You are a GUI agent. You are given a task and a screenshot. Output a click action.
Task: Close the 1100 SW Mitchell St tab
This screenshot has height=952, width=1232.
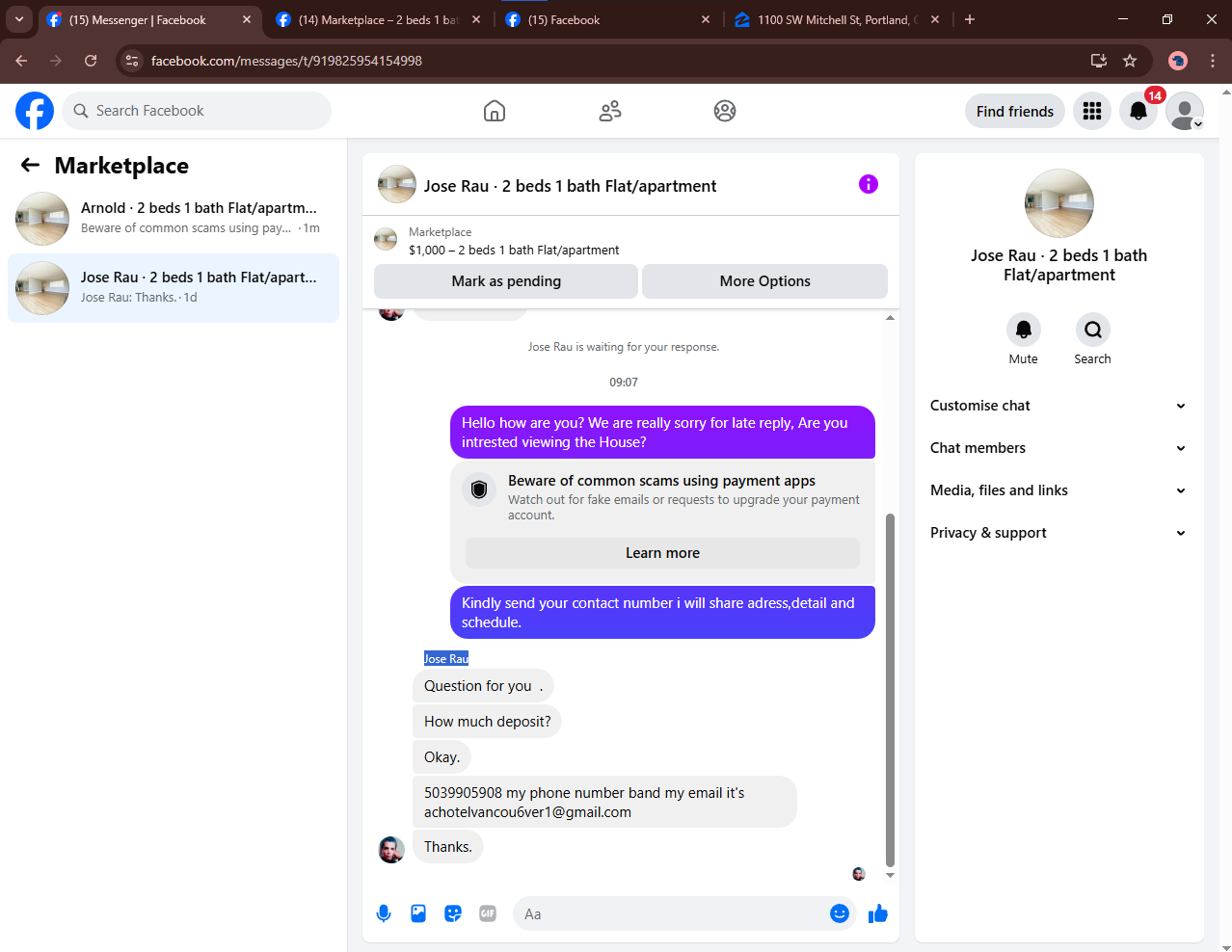click(935, 19)
